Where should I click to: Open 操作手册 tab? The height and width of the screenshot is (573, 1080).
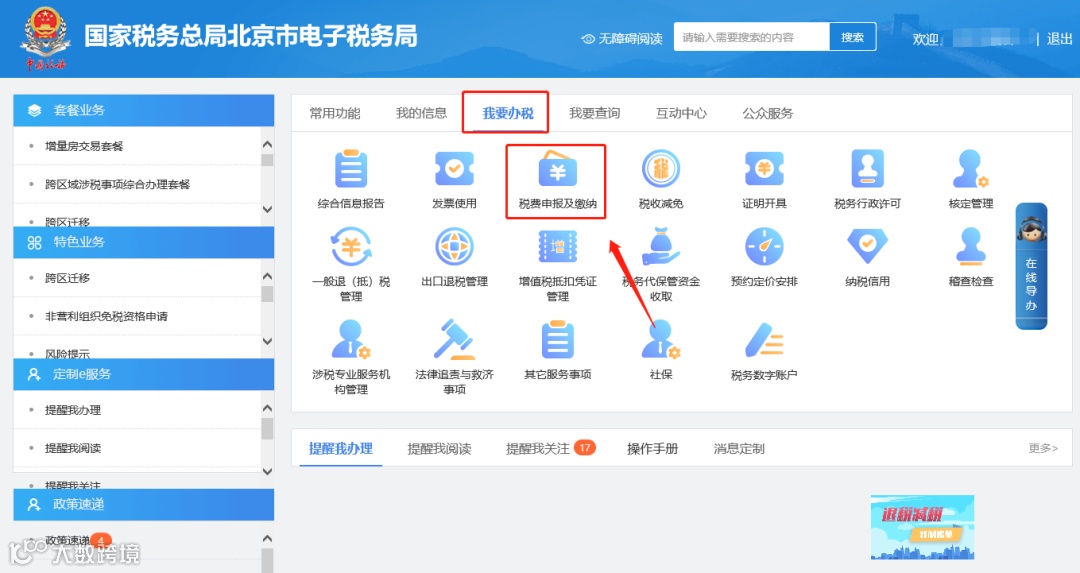(652, 448)
